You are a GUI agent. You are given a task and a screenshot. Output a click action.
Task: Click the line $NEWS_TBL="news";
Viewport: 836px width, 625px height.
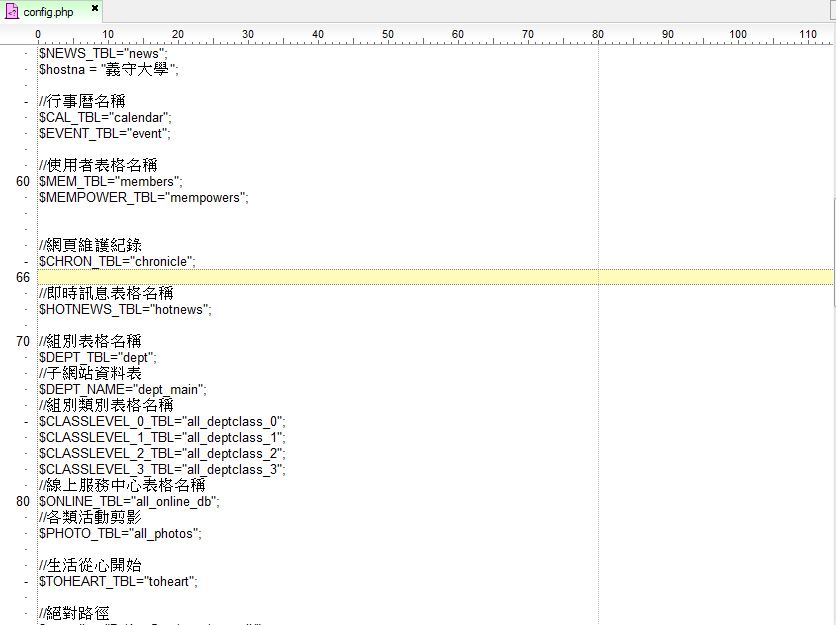click(x=103, y=53)
